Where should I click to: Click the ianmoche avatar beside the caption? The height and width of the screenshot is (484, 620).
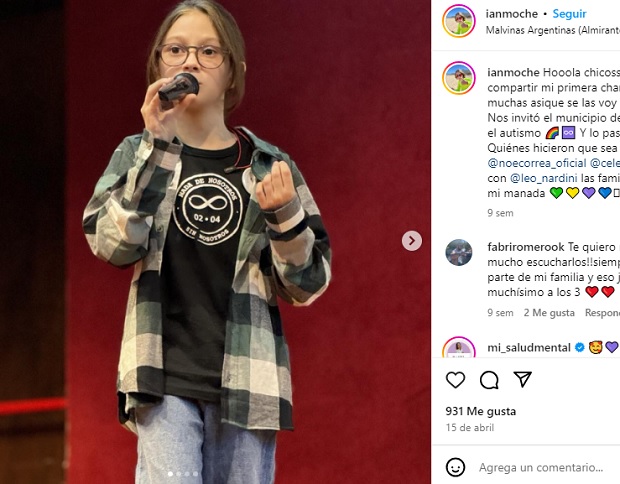[x=459, y=78]
